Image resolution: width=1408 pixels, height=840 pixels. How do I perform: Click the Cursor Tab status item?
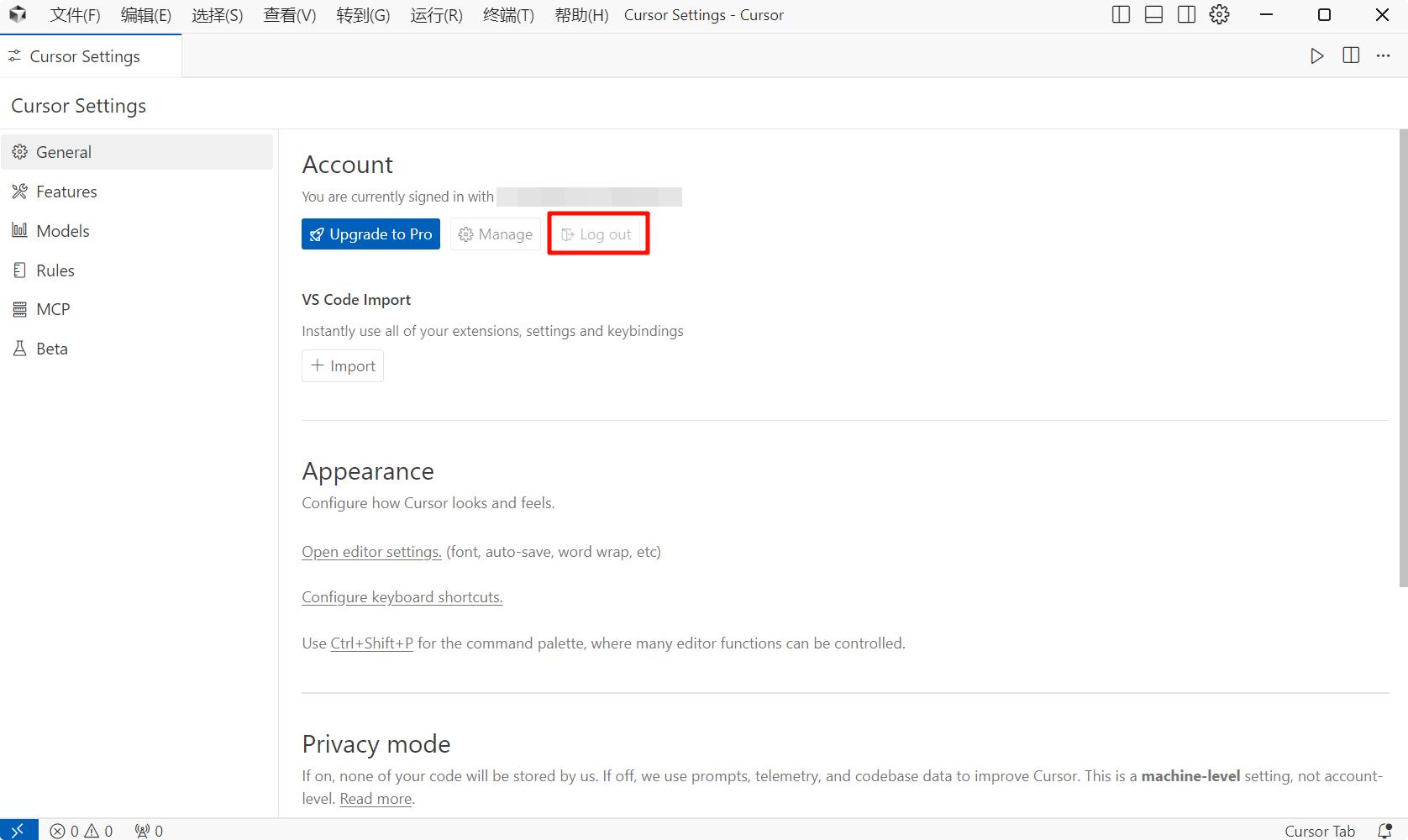[1320, 831]
